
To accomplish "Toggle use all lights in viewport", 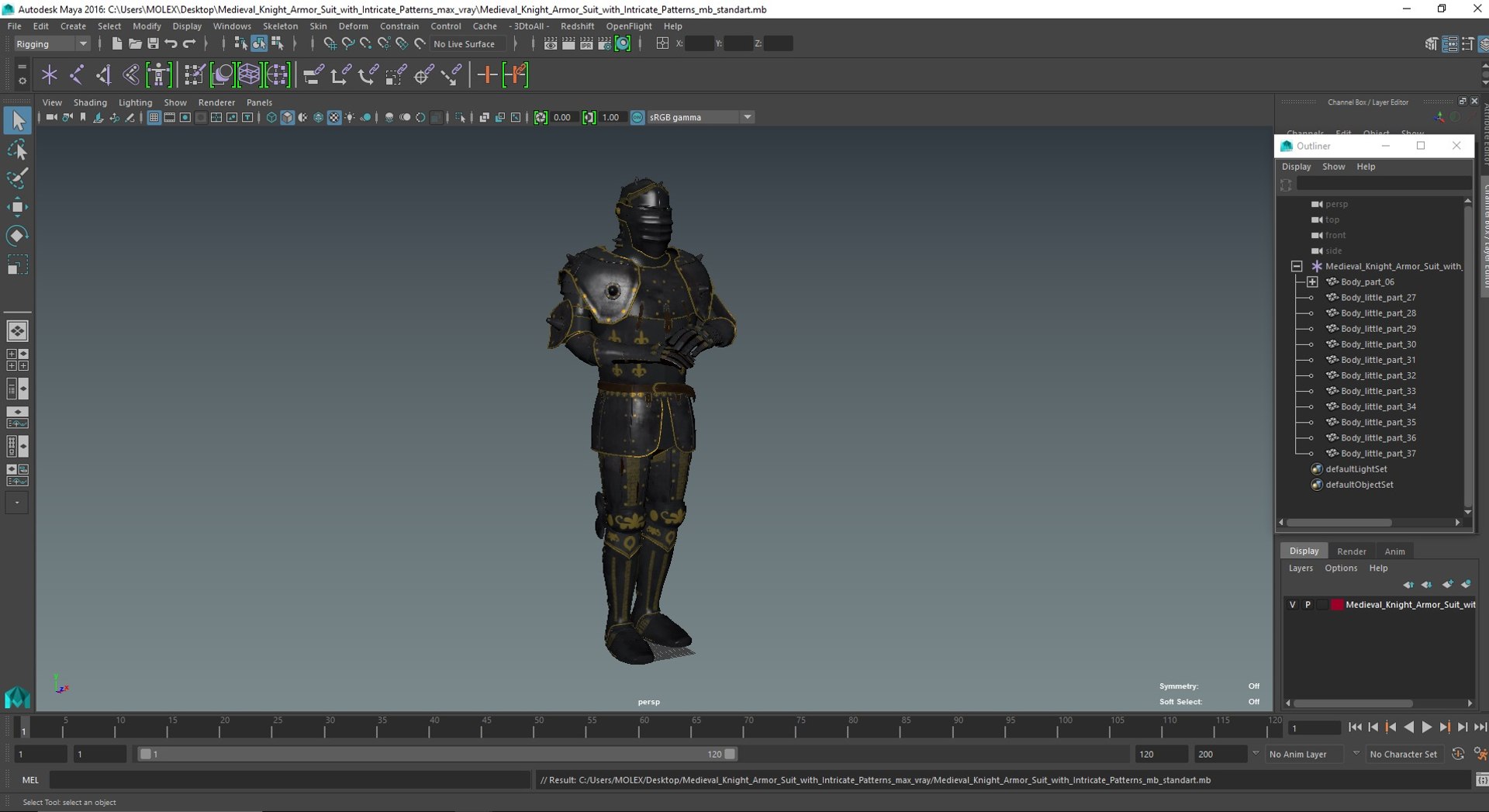I will (x=350, y=117).
